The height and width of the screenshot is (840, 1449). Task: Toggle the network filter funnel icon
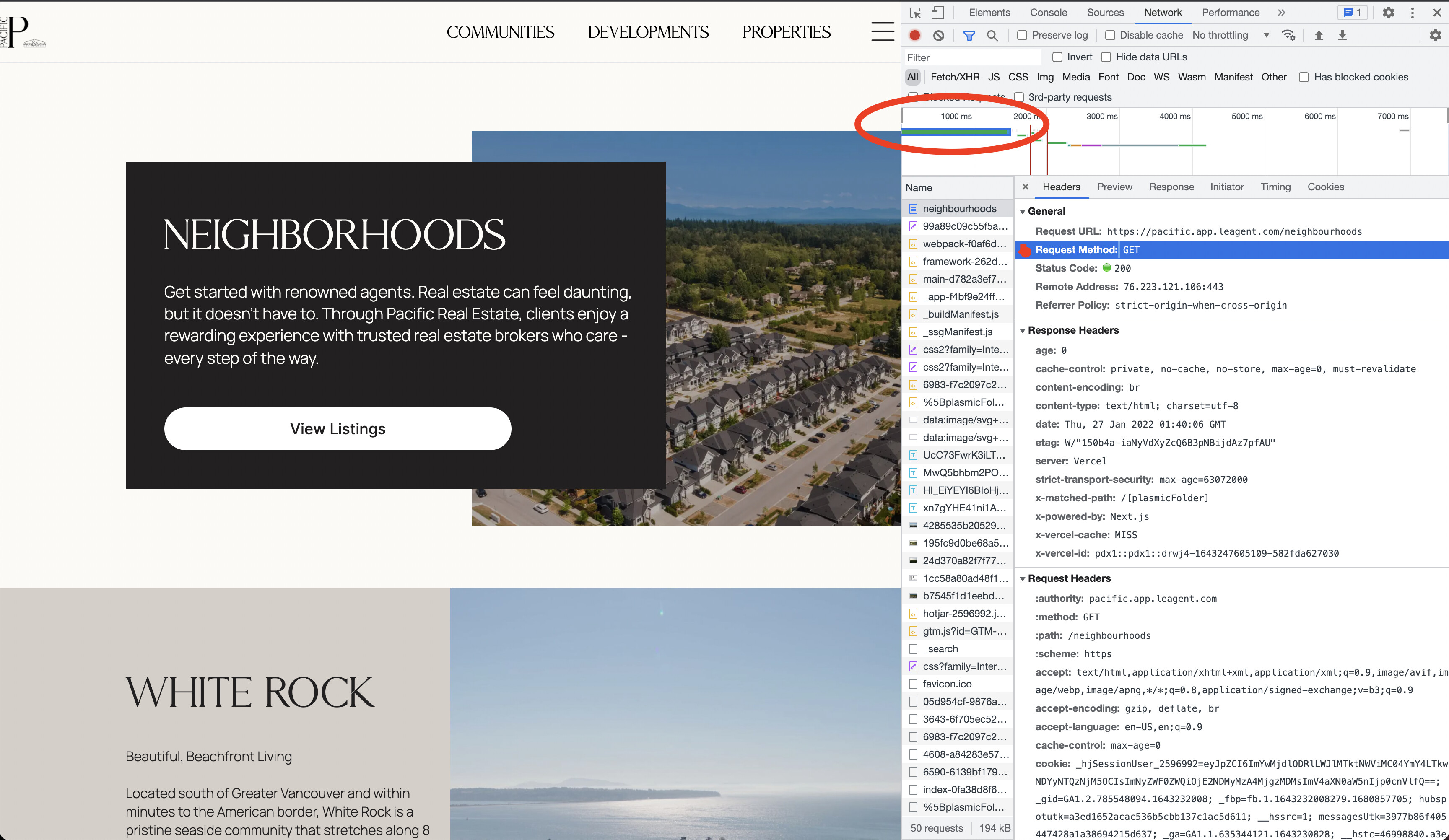(x=969, y=36)
